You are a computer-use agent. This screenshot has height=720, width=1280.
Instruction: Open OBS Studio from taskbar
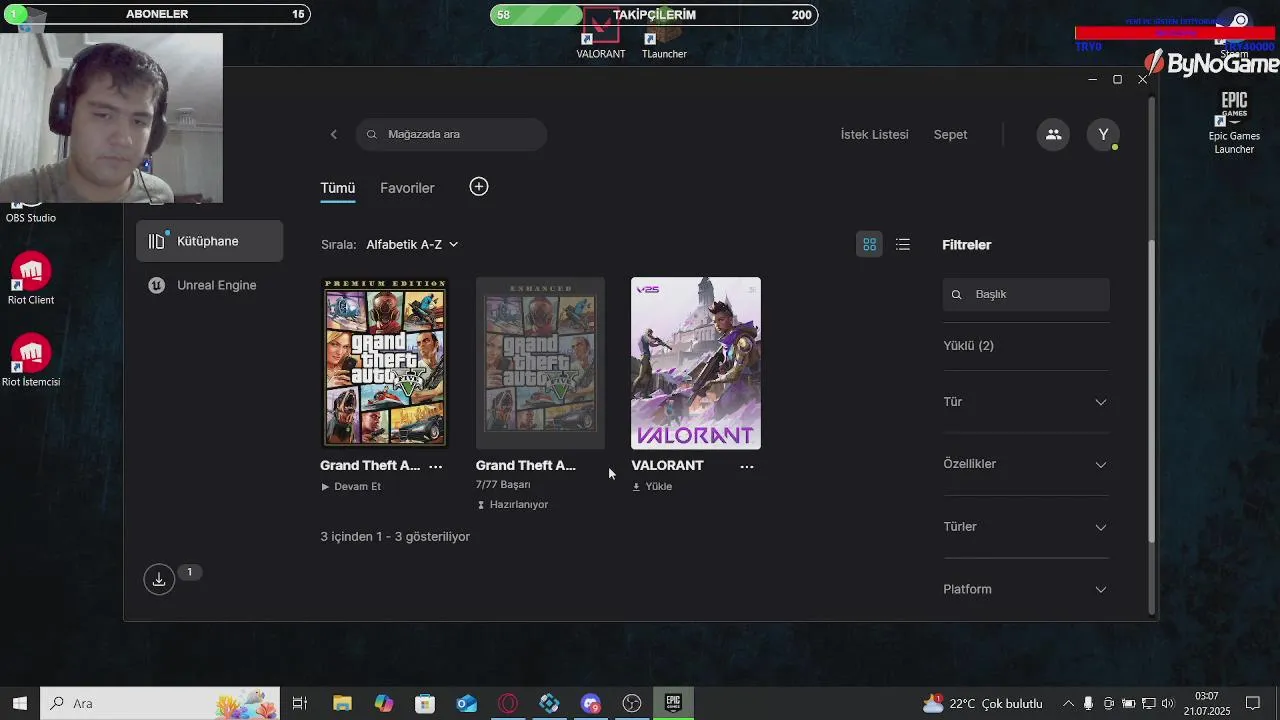point(632,703)
